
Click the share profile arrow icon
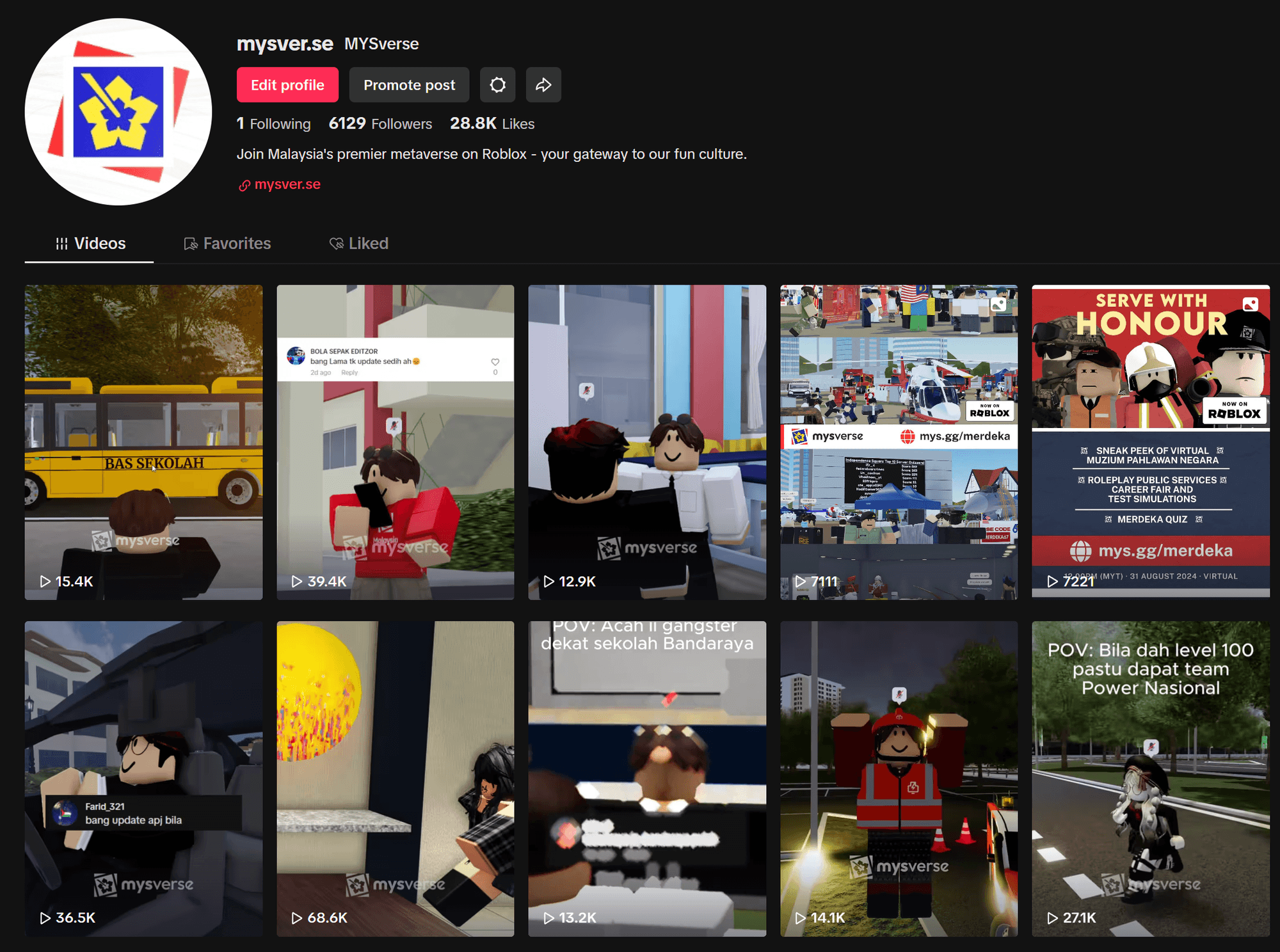tap(543, 84)
